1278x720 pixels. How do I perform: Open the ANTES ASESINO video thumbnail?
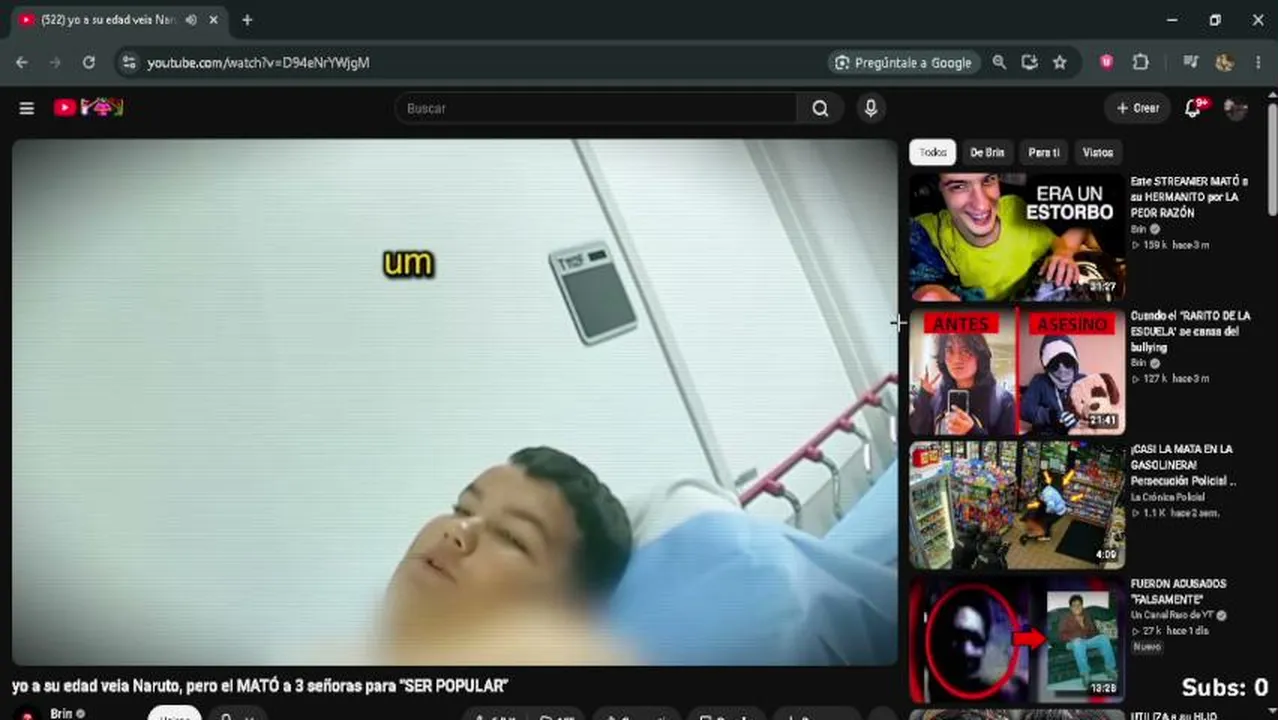click(1017, 371)
